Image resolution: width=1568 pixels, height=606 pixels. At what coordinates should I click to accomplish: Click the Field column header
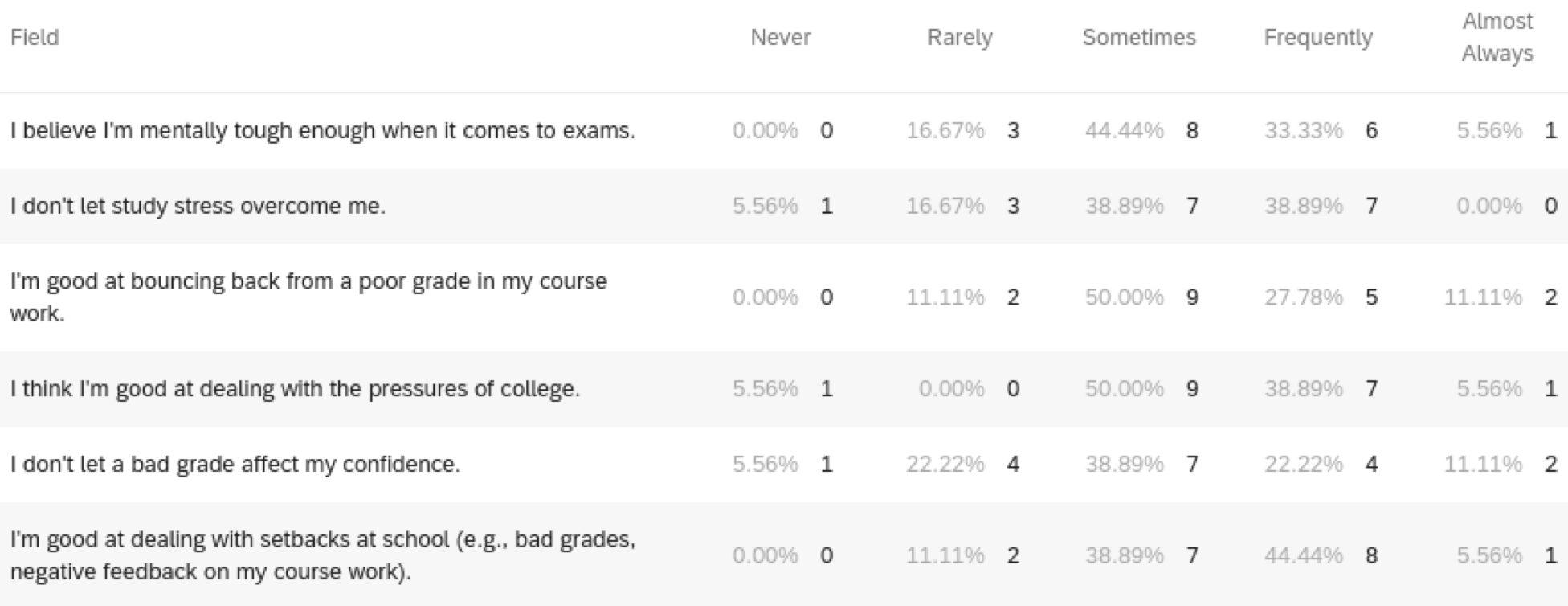click(35, 38)
